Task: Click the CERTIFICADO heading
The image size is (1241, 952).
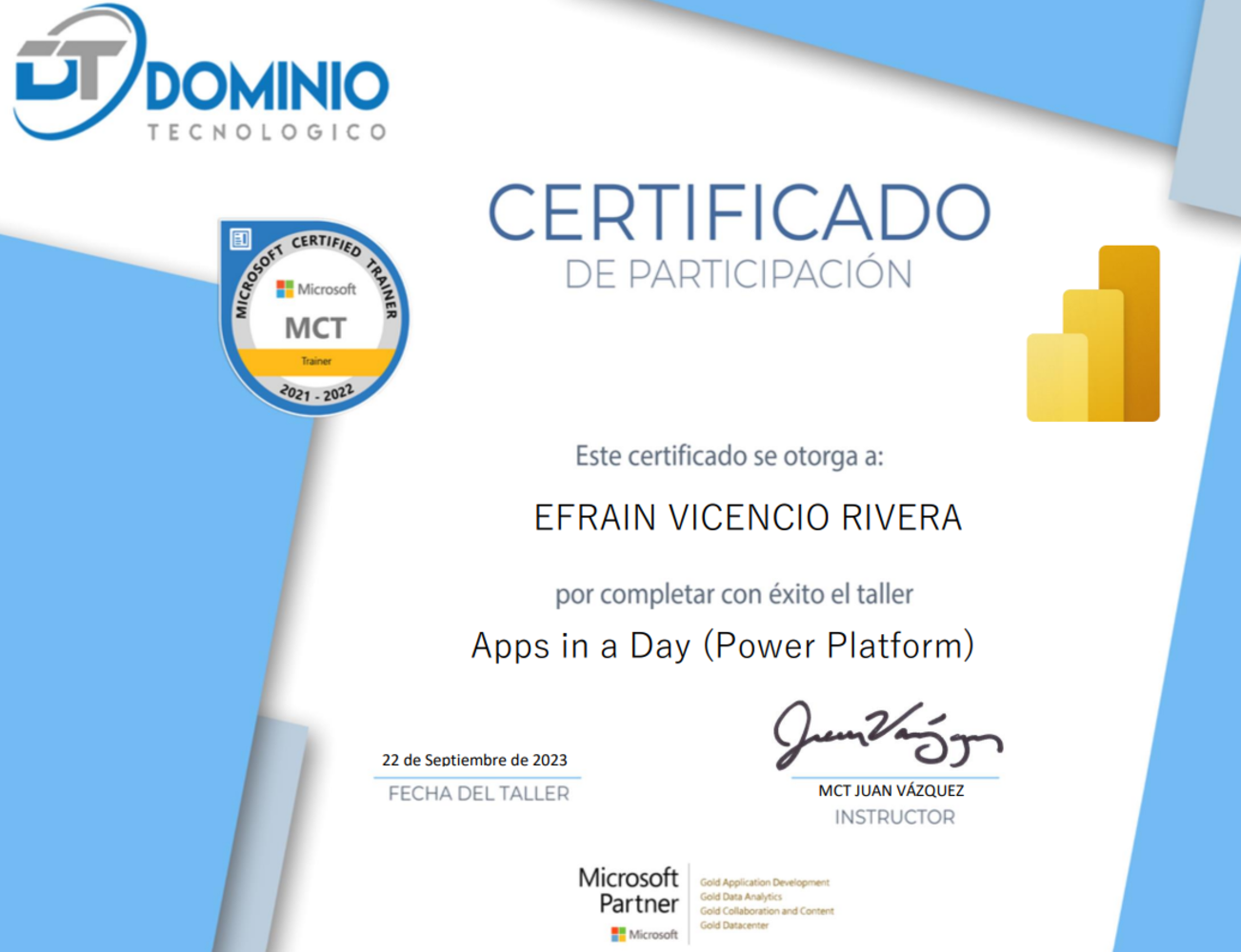Action: [739, 212]
